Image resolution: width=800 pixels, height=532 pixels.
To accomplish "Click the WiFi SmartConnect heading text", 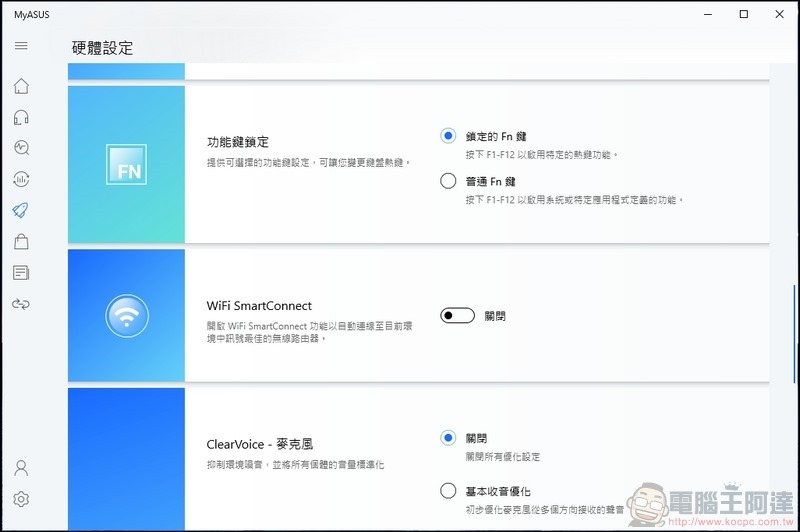I will pos(259,306).
